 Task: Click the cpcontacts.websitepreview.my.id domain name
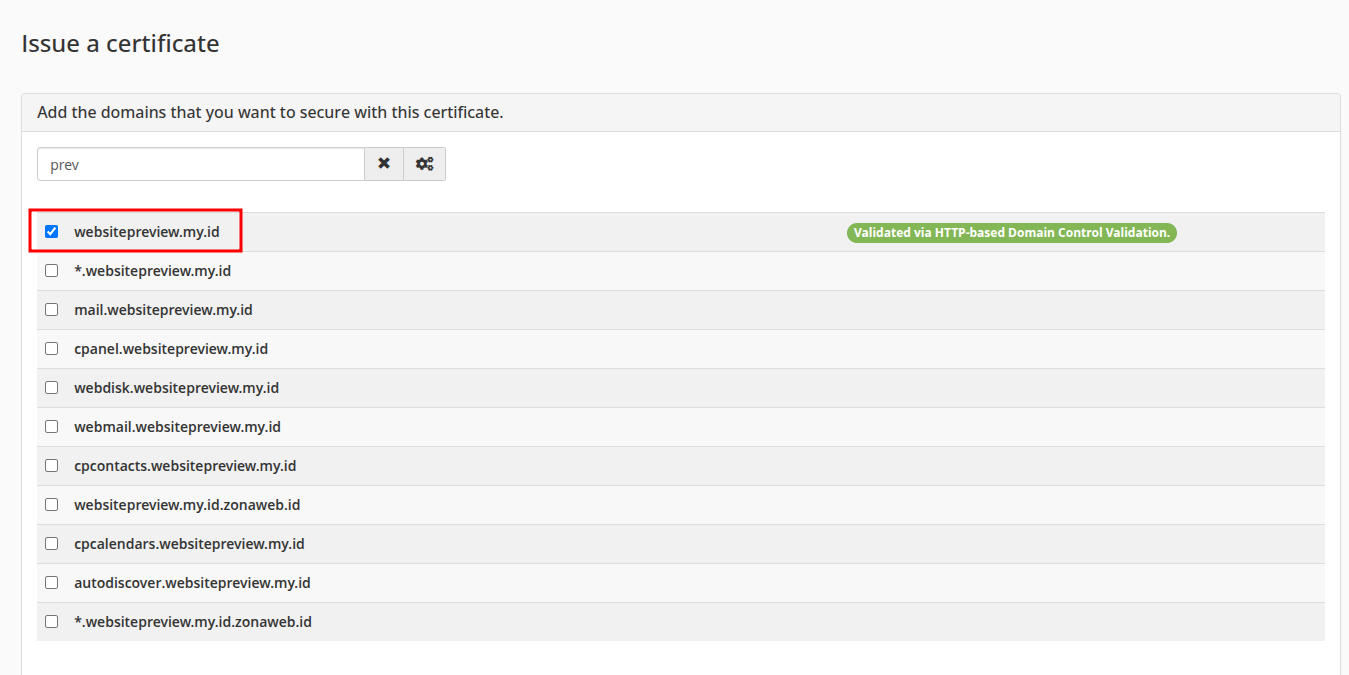click(x=185, y=466)
